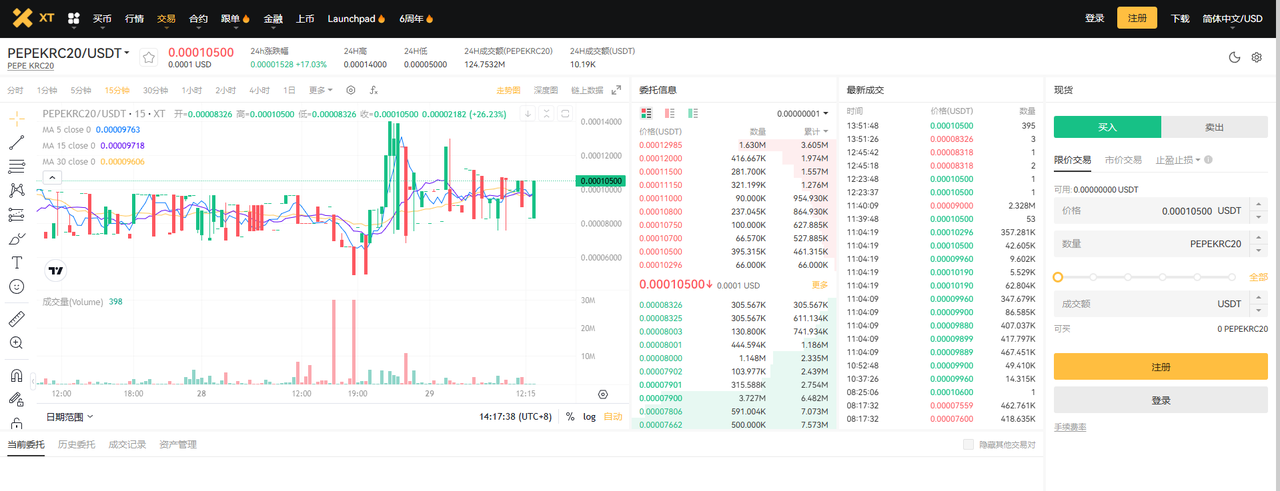The height and width of the screenshot is (491, 1280).
Task: Open chart settings hexagon icon
Action: [351, 90]
